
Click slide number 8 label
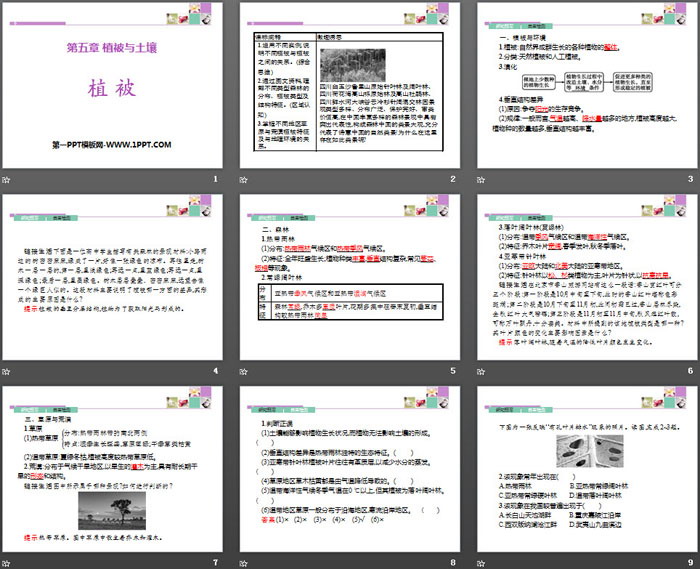click(x=453, y=562)
